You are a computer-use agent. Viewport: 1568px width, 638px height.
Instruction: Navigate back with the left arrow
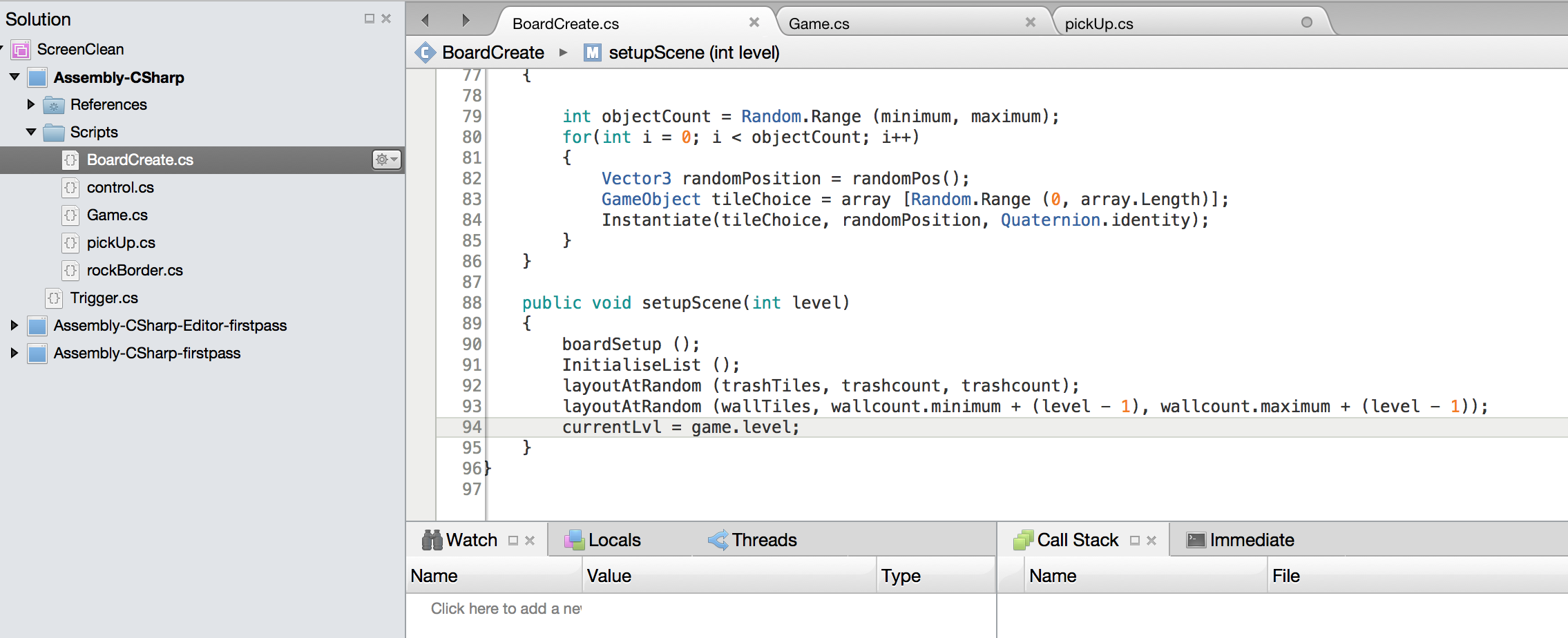coord(426,21)
